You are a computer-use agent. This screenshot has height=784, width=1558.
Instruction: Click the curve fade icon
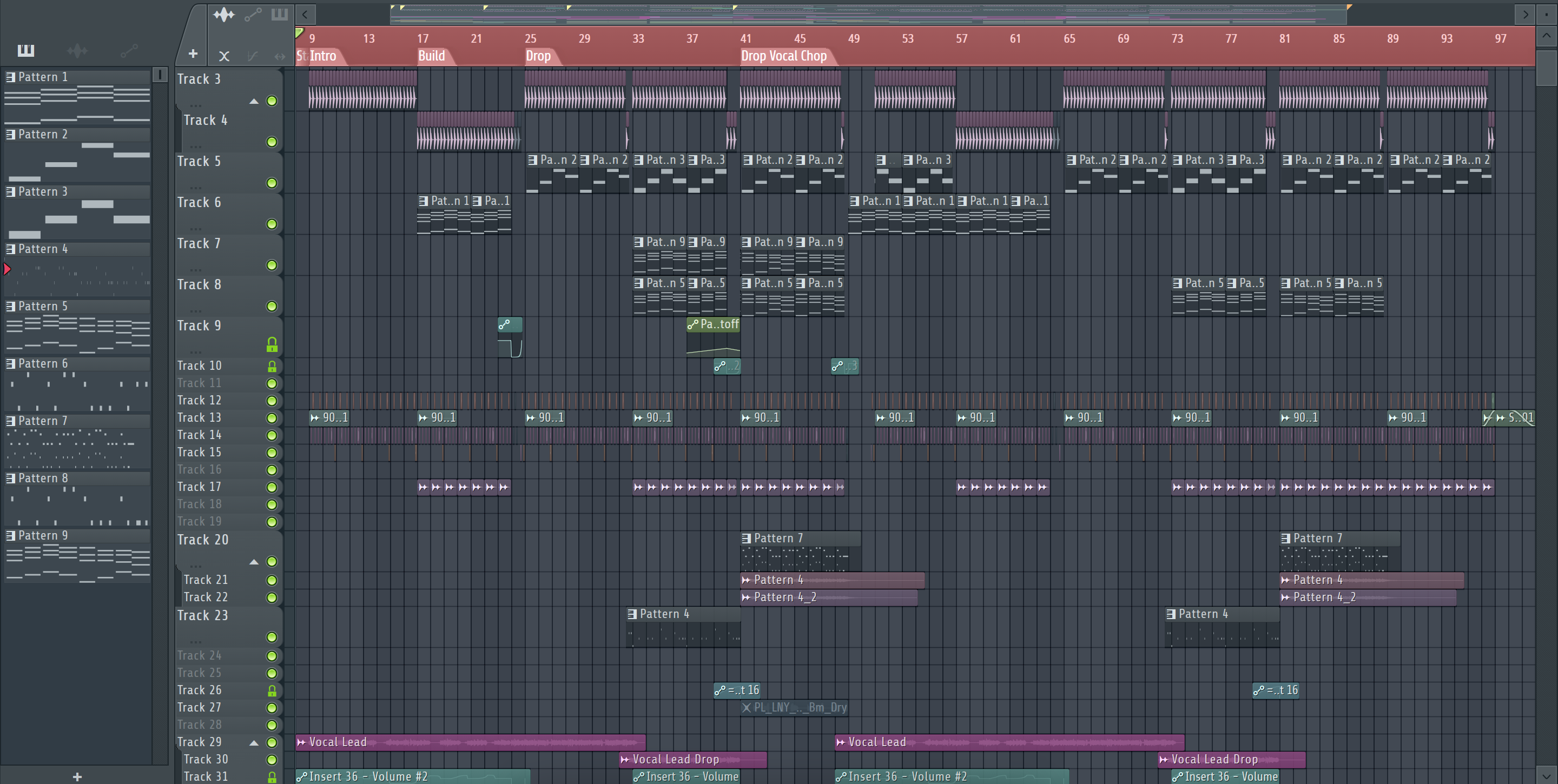click(253, 56)
